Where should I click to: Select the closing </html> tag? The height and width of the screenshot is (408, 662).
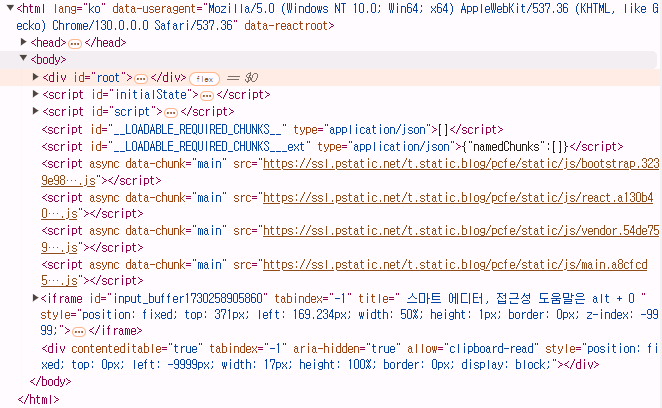tap(38, 399)
